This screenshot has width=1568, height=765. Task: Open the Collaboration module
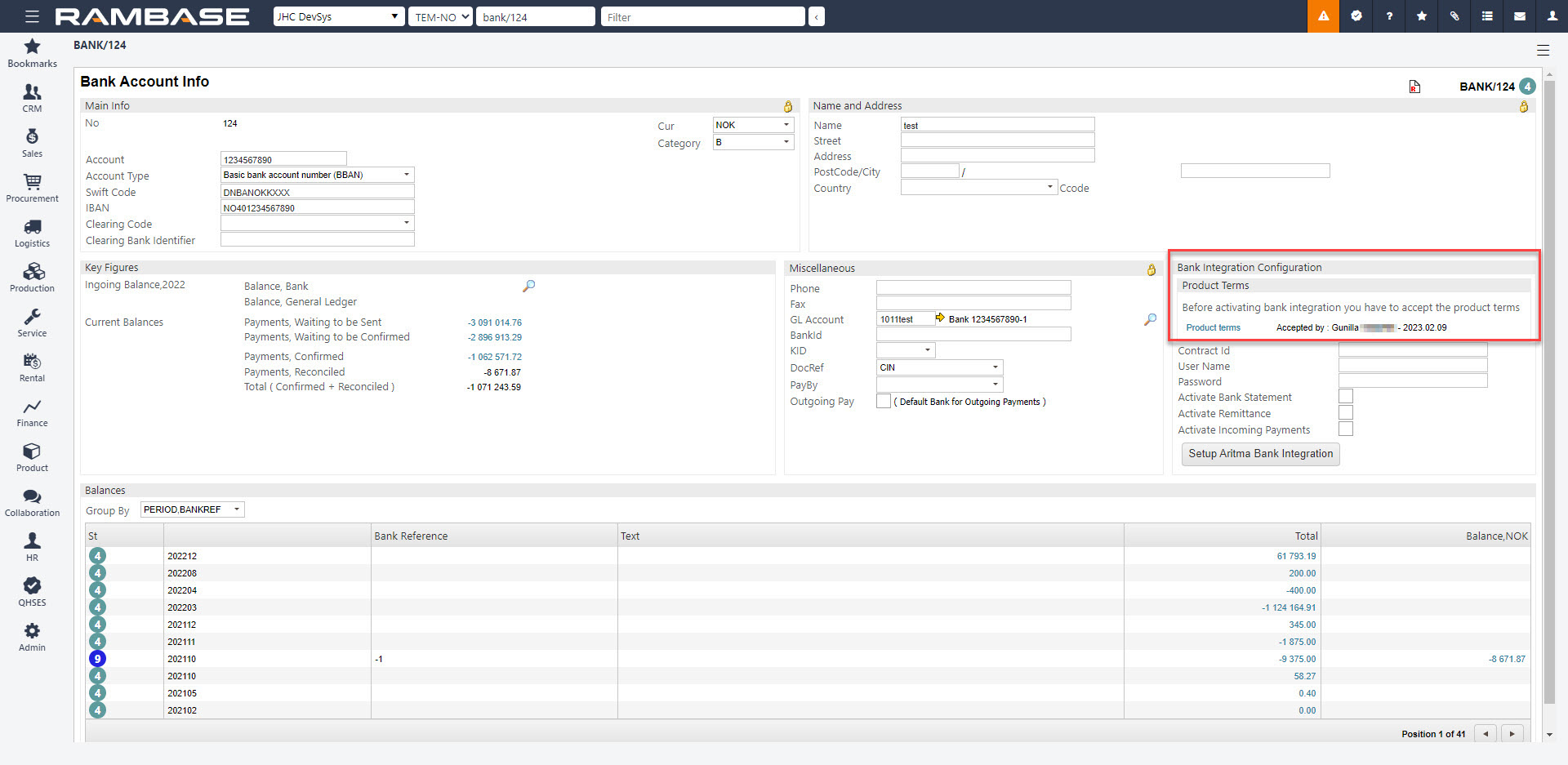[x=32, y=502]
